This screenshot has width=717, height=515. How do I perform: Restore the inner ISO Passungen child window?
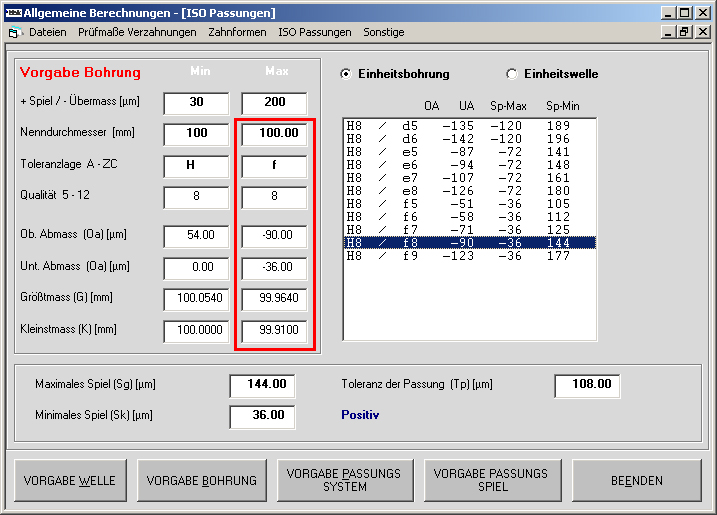(685, 32)
